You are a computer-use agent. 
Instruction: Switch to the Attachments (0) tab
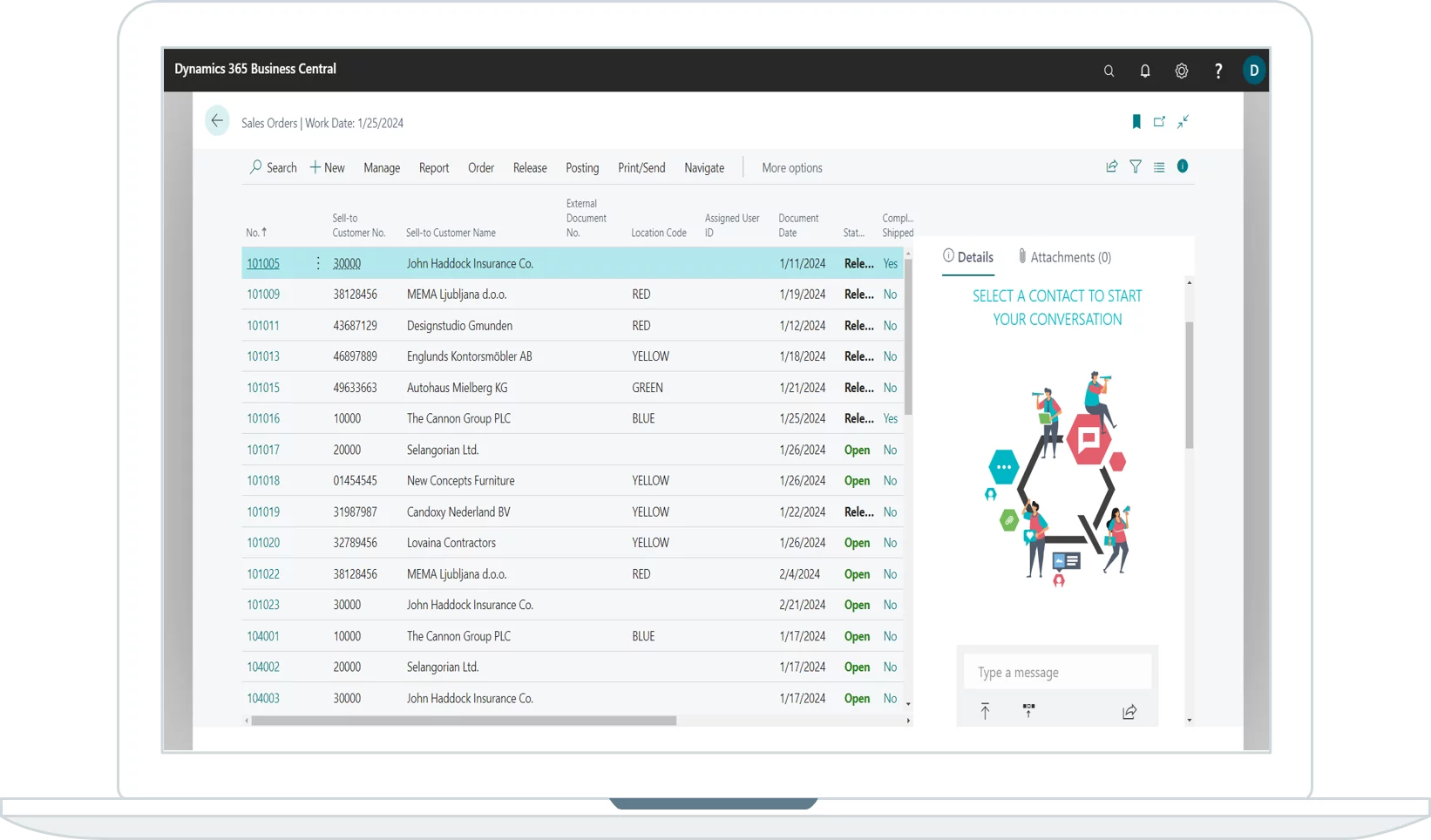pyautogui.click(x=1064, y=257)
